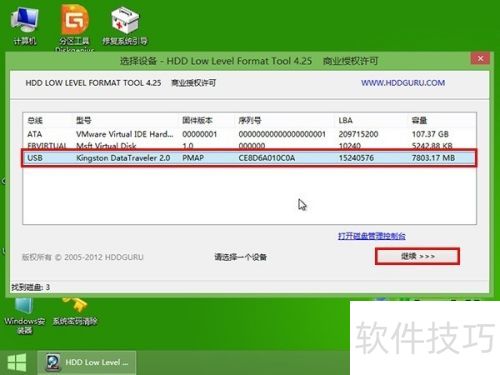Click LBA value 15240576
The height and width of the screenshot is (375, 500).
click(356, 158)
